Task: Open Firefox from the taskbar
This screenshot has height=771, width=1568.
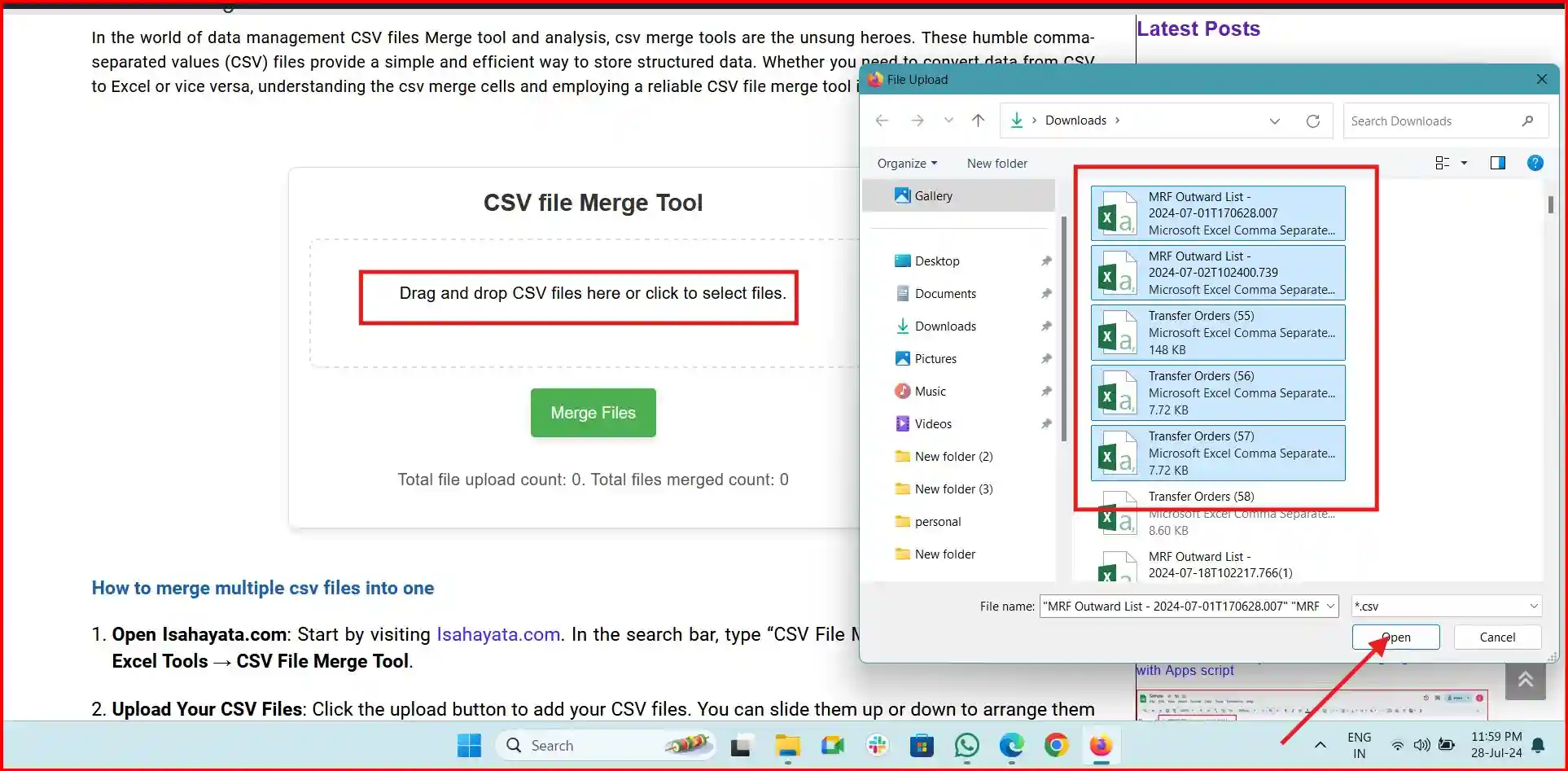Action: click(x=1100, y=745)
